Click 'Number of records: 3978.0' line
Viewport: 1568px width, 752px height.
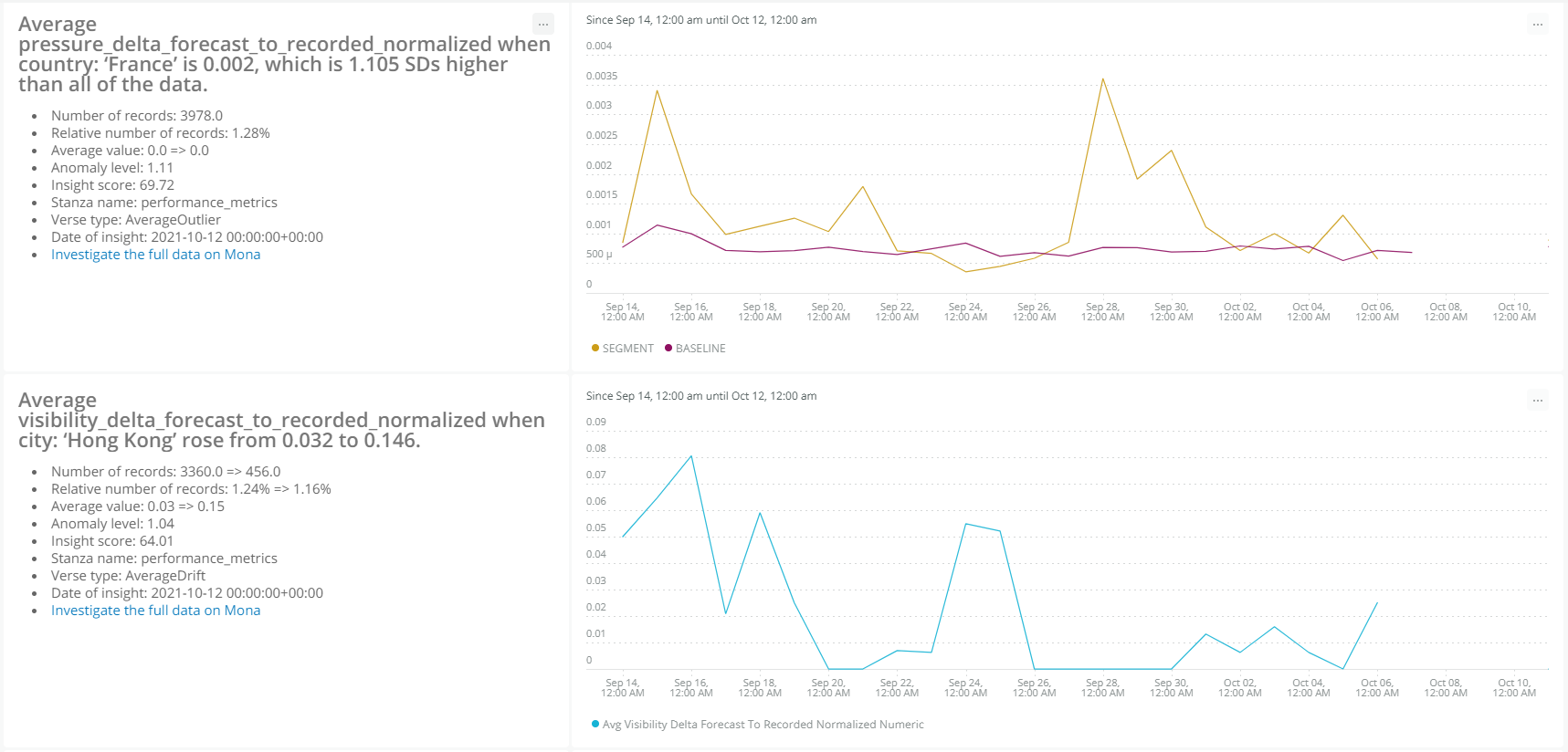coord(137,116)
